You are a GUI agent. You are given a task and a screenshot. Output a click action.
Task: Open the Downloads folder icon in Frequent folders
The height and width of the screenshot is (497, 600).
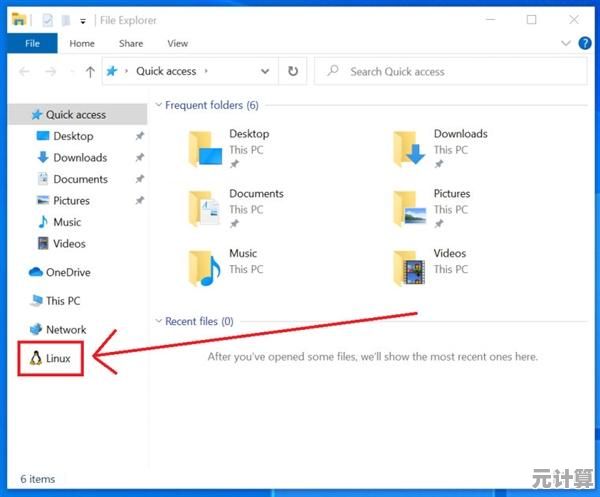tap(410, 148)
